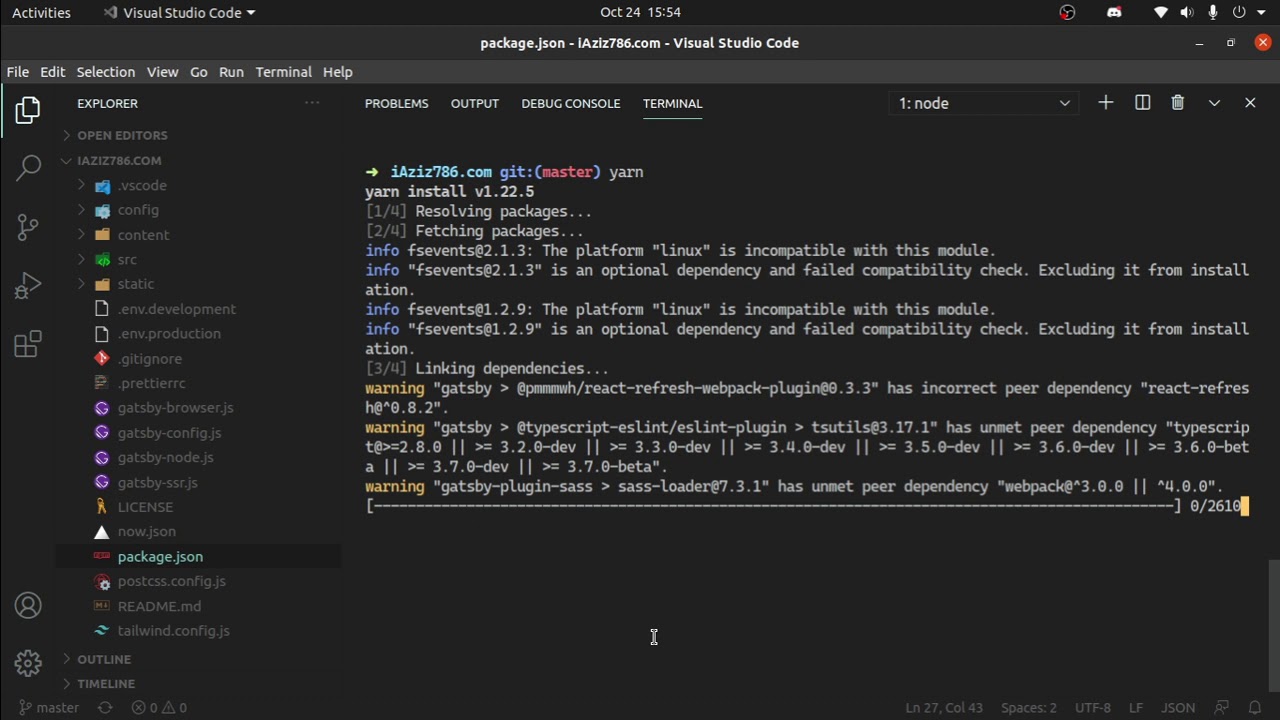
Task: Open the Source Control view
Action: tap(28, 227)
